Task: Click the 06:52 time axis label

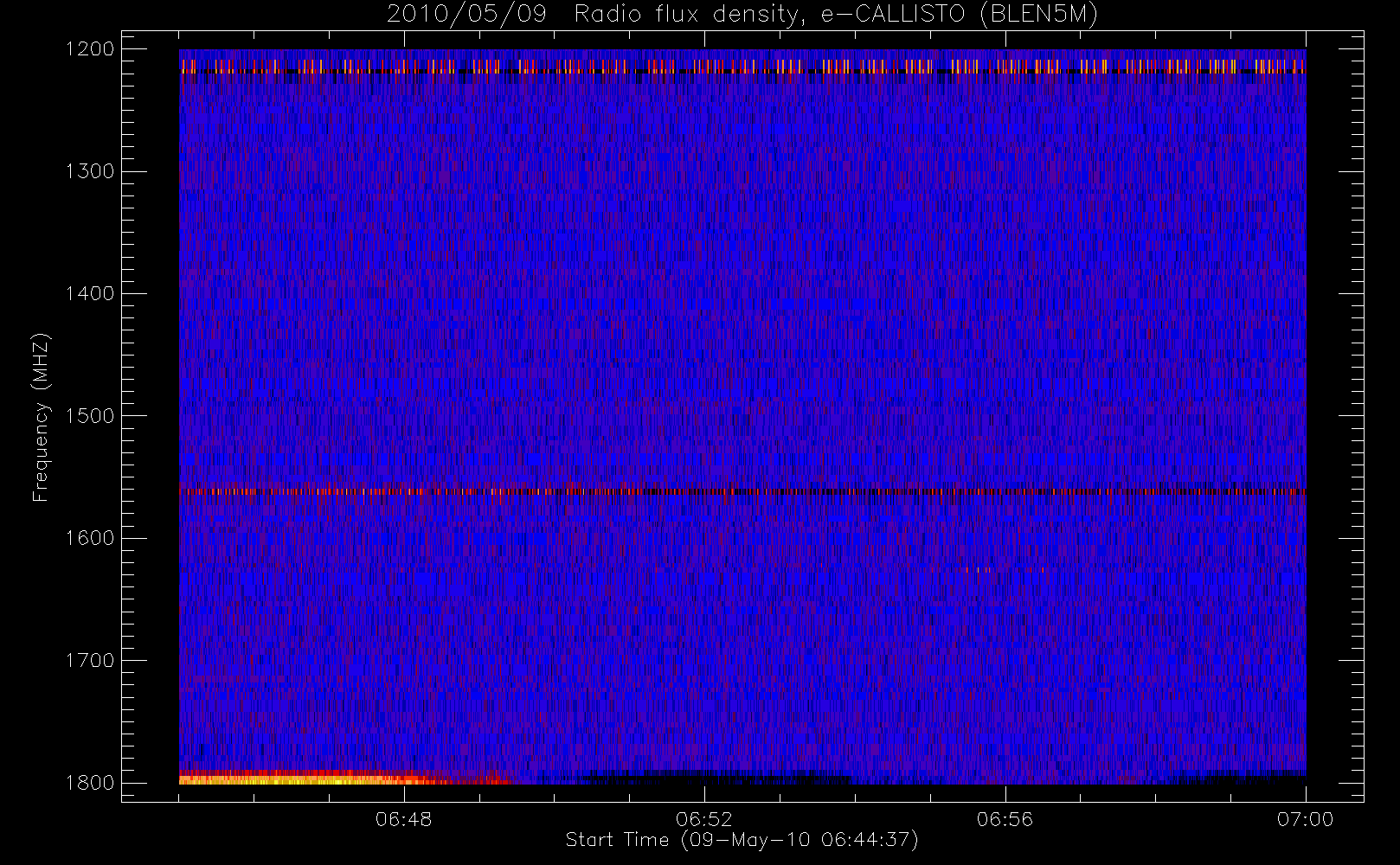Action: [x=704, y=819]
